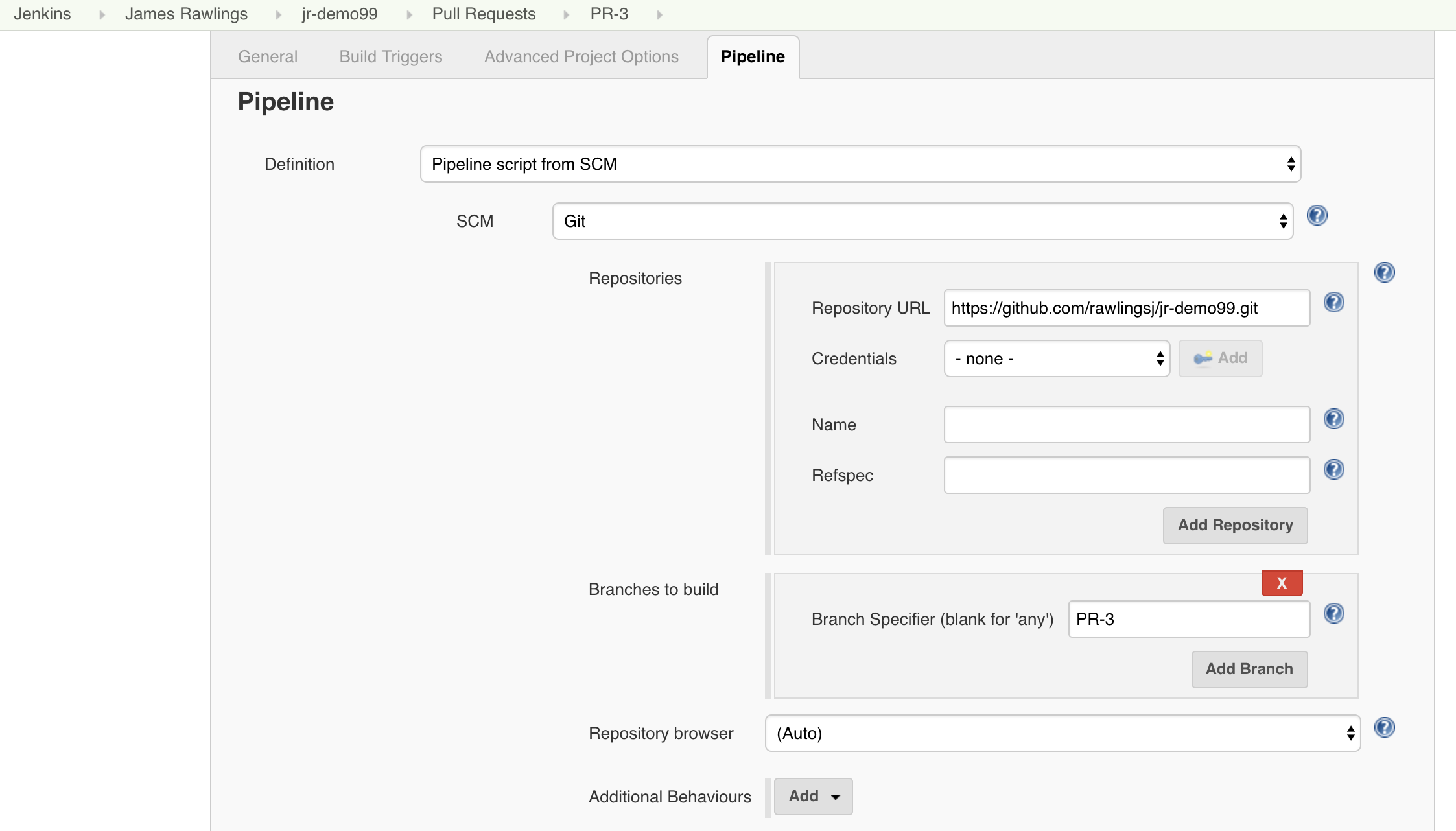The width and height of the screenshot is (1456, 831).
Task: Navigate to jr-demo99 in the breadcrumb
Action: click(x=338, y=14)
